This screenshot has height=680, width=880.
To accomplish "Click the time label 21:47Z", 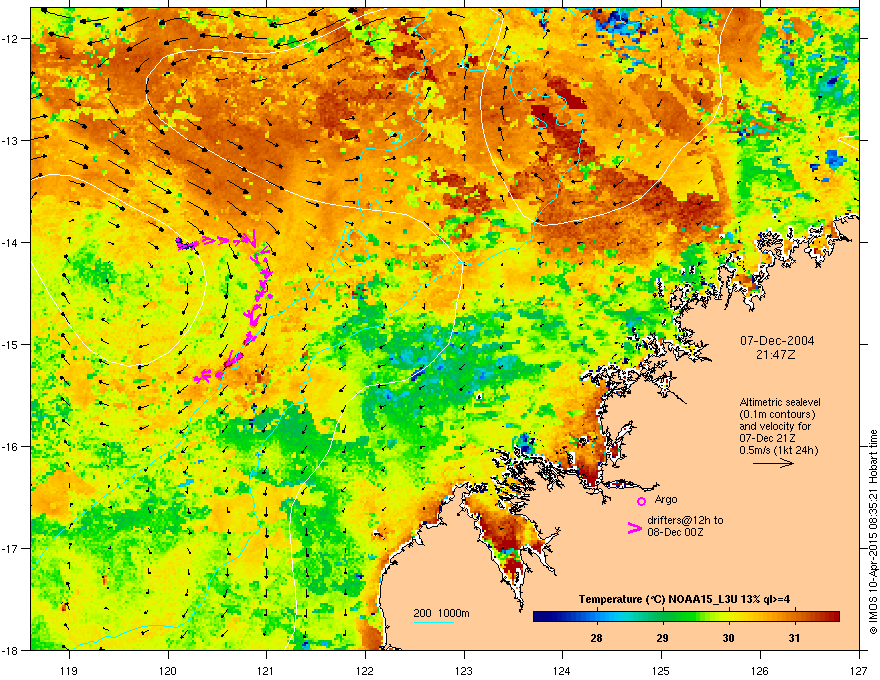I will pyautogui.click(x=776, y=355).
